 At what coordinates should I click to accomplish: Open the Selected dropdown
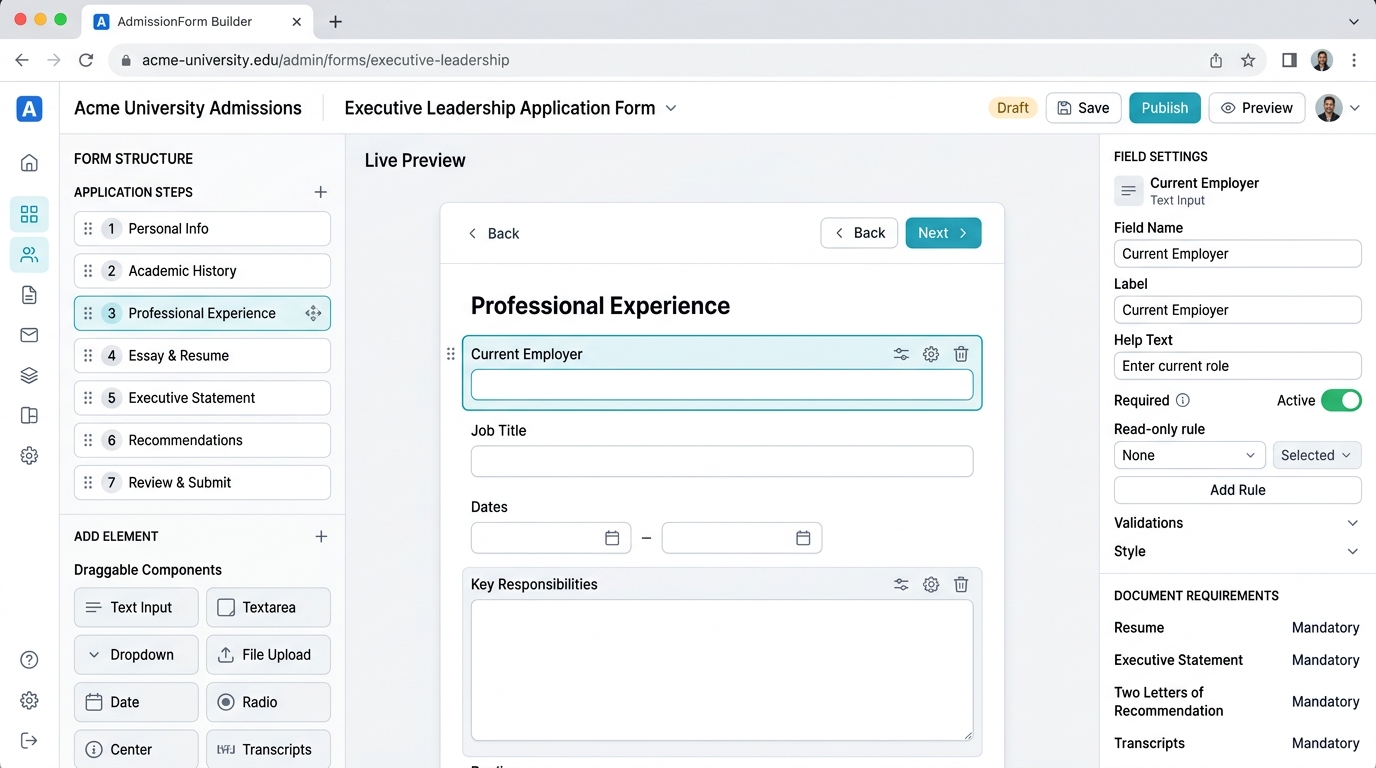coord(1316,455)
